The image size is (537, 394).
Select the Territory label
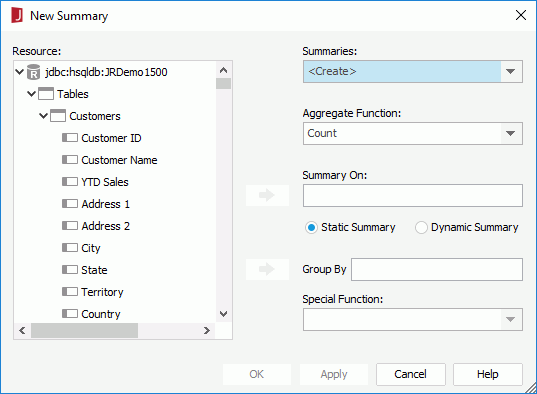102,292
